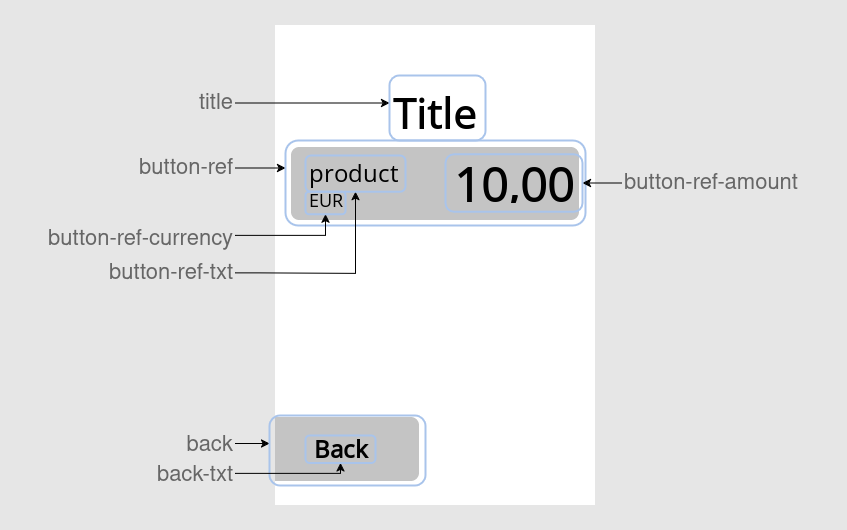Click the "title" annotation label
The image size is (847, 530).
[x=215, y=102]
